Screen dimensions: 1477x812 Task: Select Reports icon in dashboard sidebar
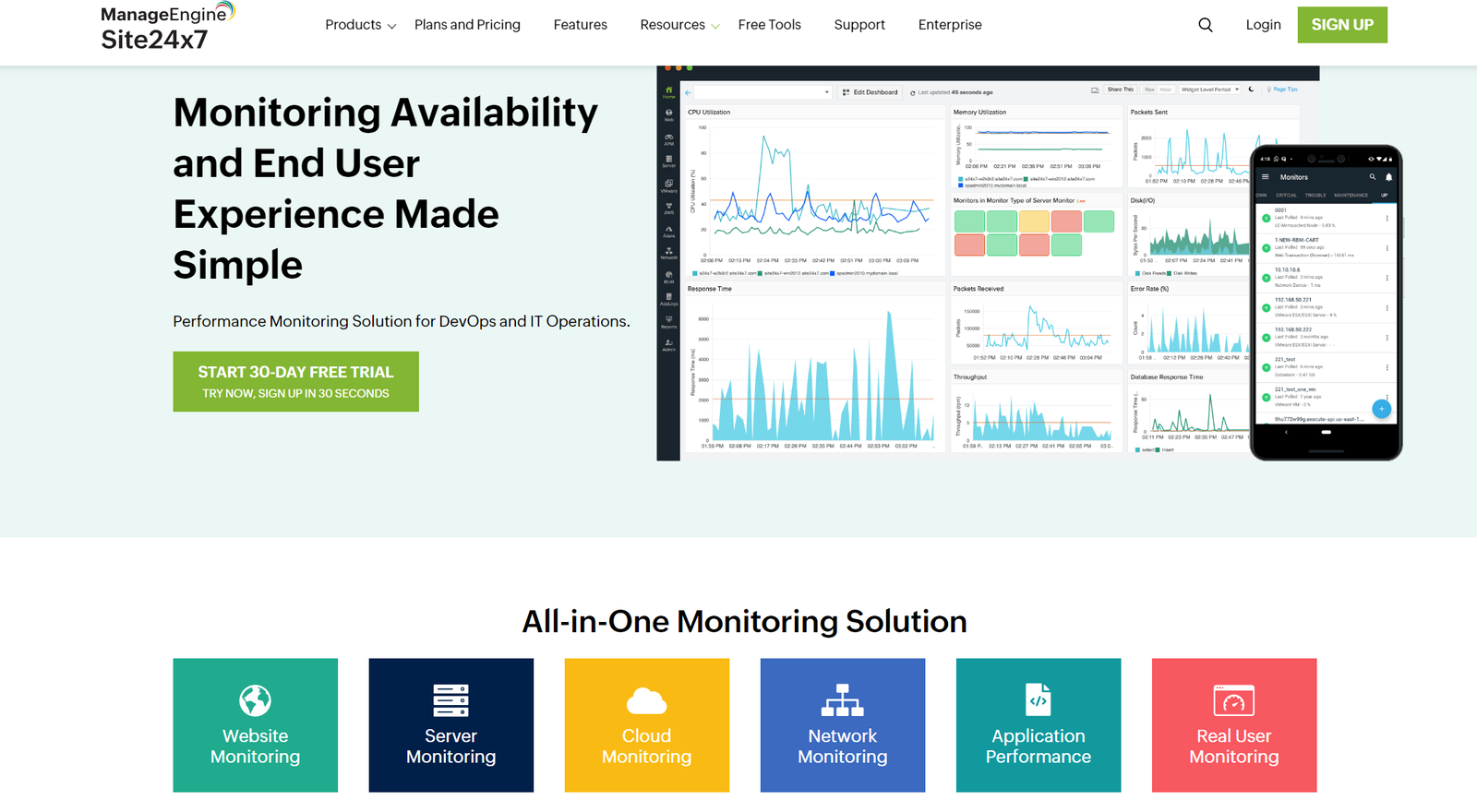(x=668, y=322)
